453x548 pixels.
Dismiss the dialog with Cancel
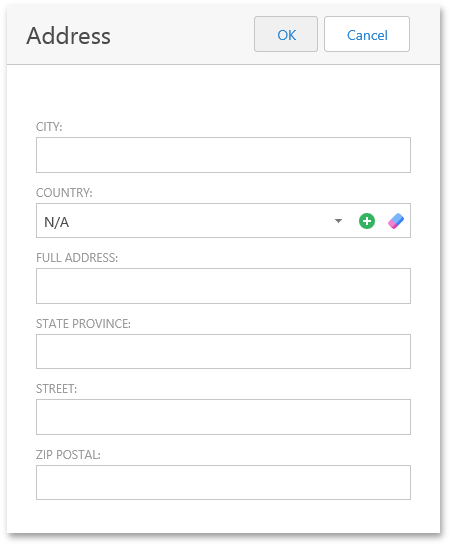[367, 34]
